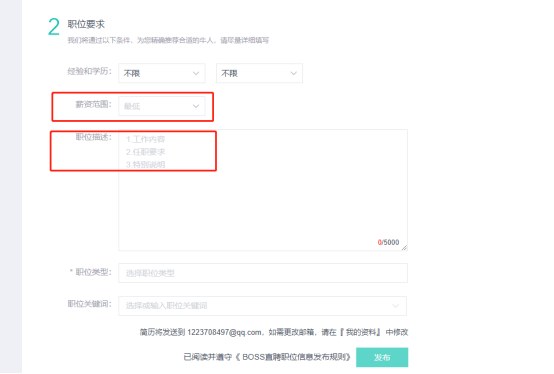Click inside the 职位描述 text area
This screenshot has height=374, width=554.
pos(263,190)
